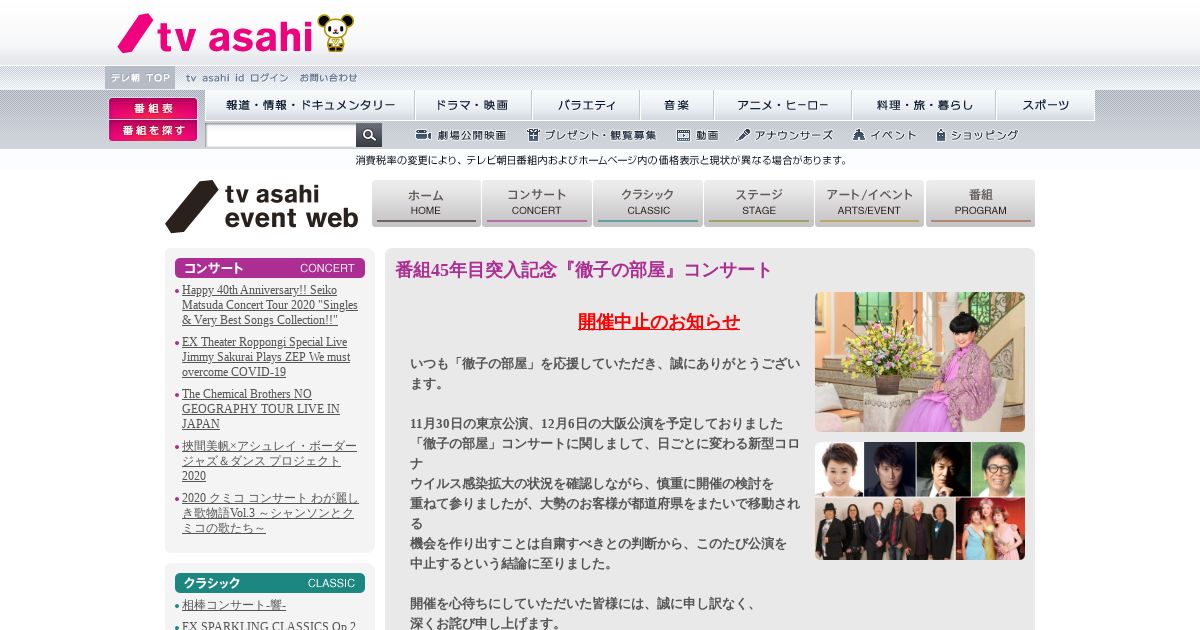The height and width of the screenshot is (630, 1200).
Task: Click the tv asahi logo
Action: pos(215,35)
